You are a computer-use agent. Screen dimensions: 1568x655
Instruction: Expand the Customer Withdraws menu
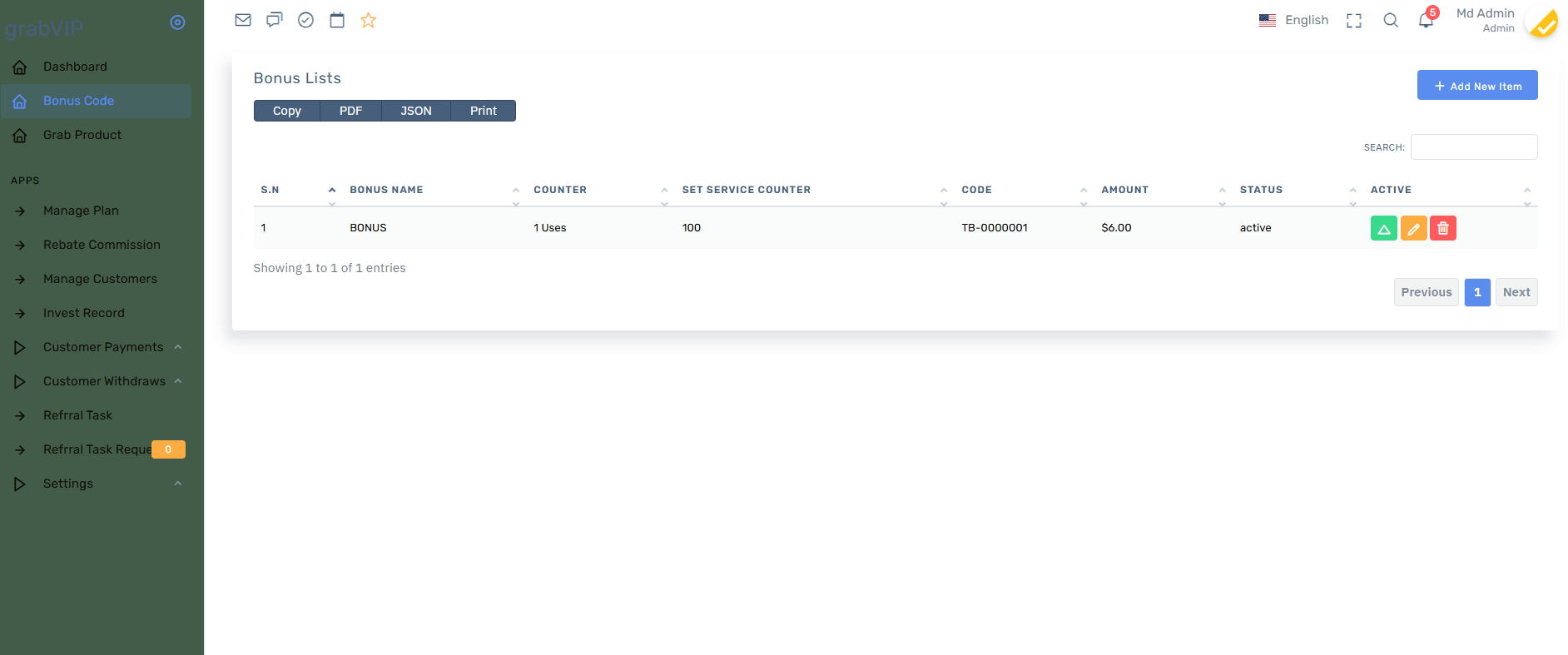104,381
